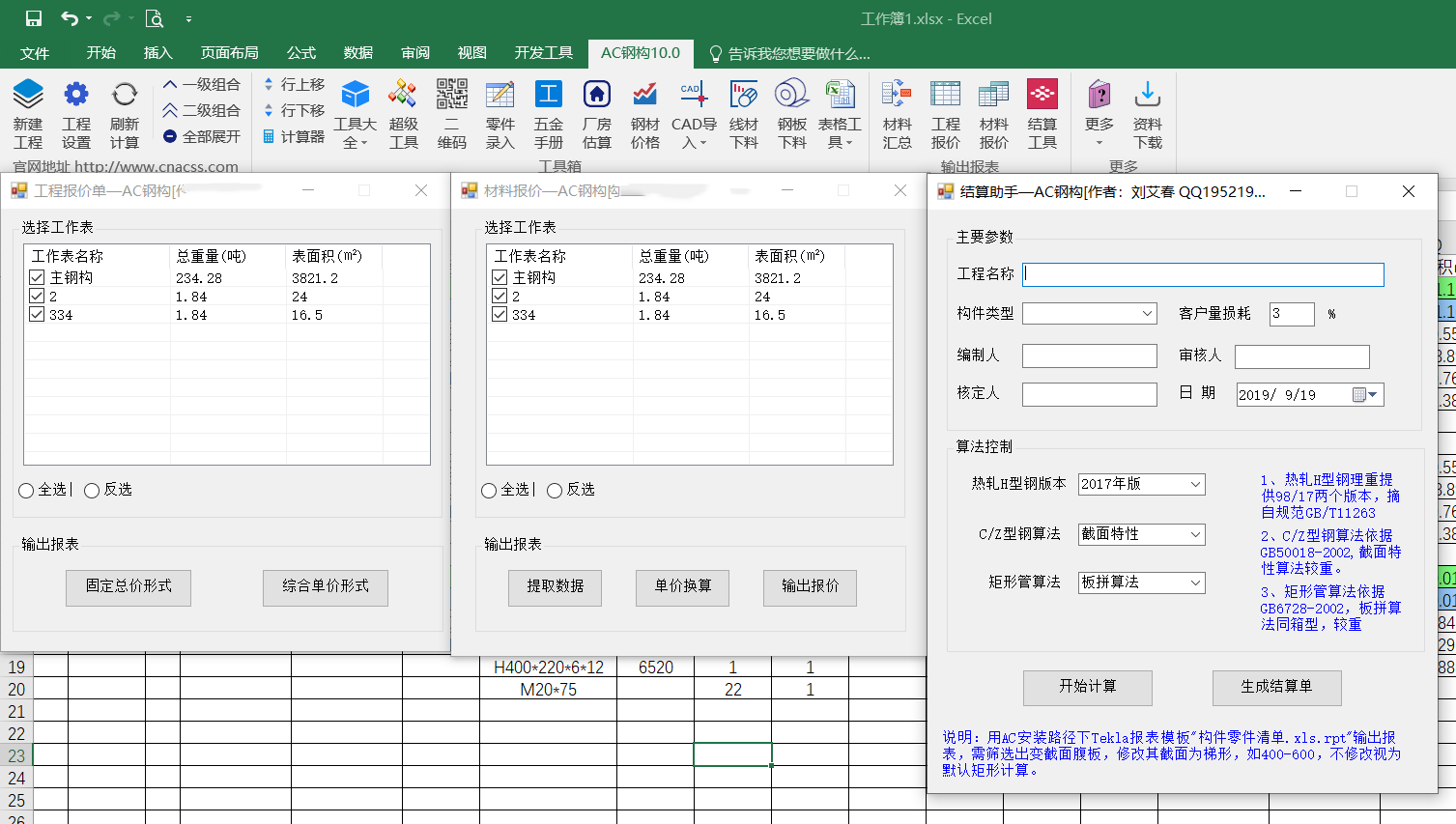Viewport: 1456px width, 824px height.
Task: Open the 热轧H型钢版本 dropdown
Action: (x=1142, y=484)
